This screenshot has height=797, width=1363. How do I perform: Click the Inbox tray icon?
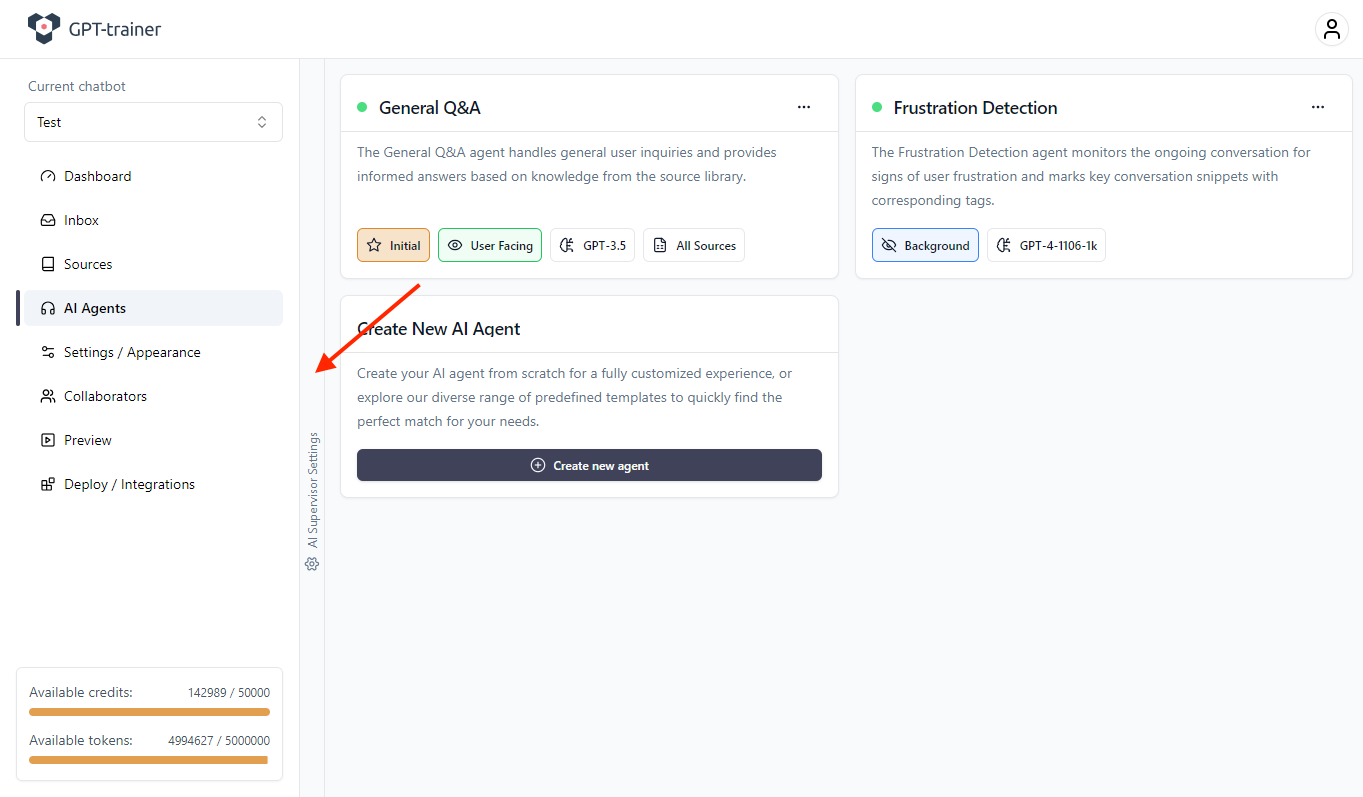[x=48, y=220]
